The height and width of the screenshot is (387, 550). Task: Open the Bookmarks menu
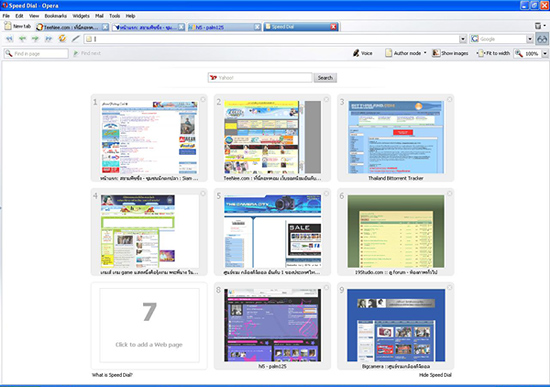[x=55, y=16]
